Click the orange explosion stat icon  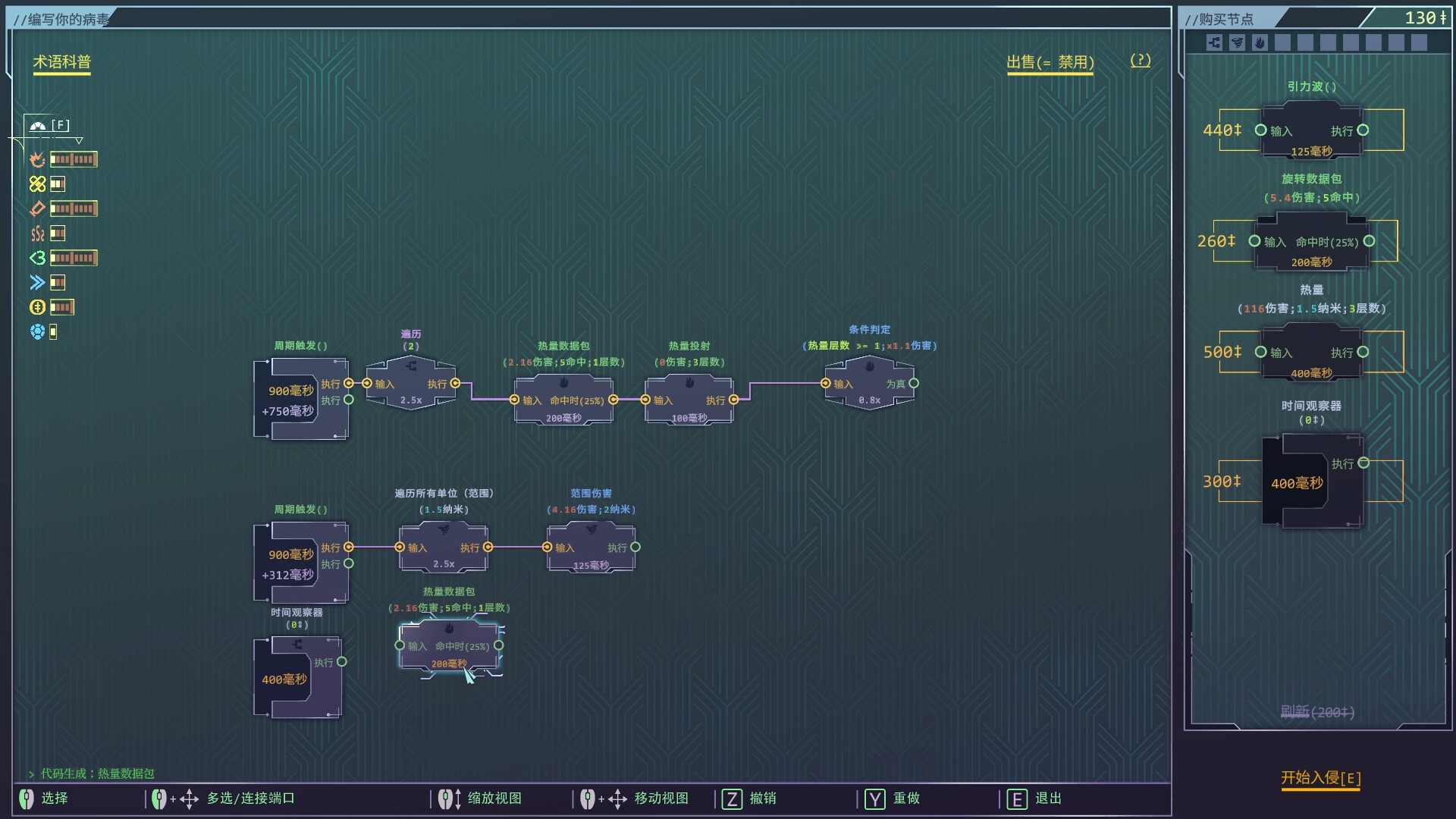pyautogui.click(x=37, y=159)
